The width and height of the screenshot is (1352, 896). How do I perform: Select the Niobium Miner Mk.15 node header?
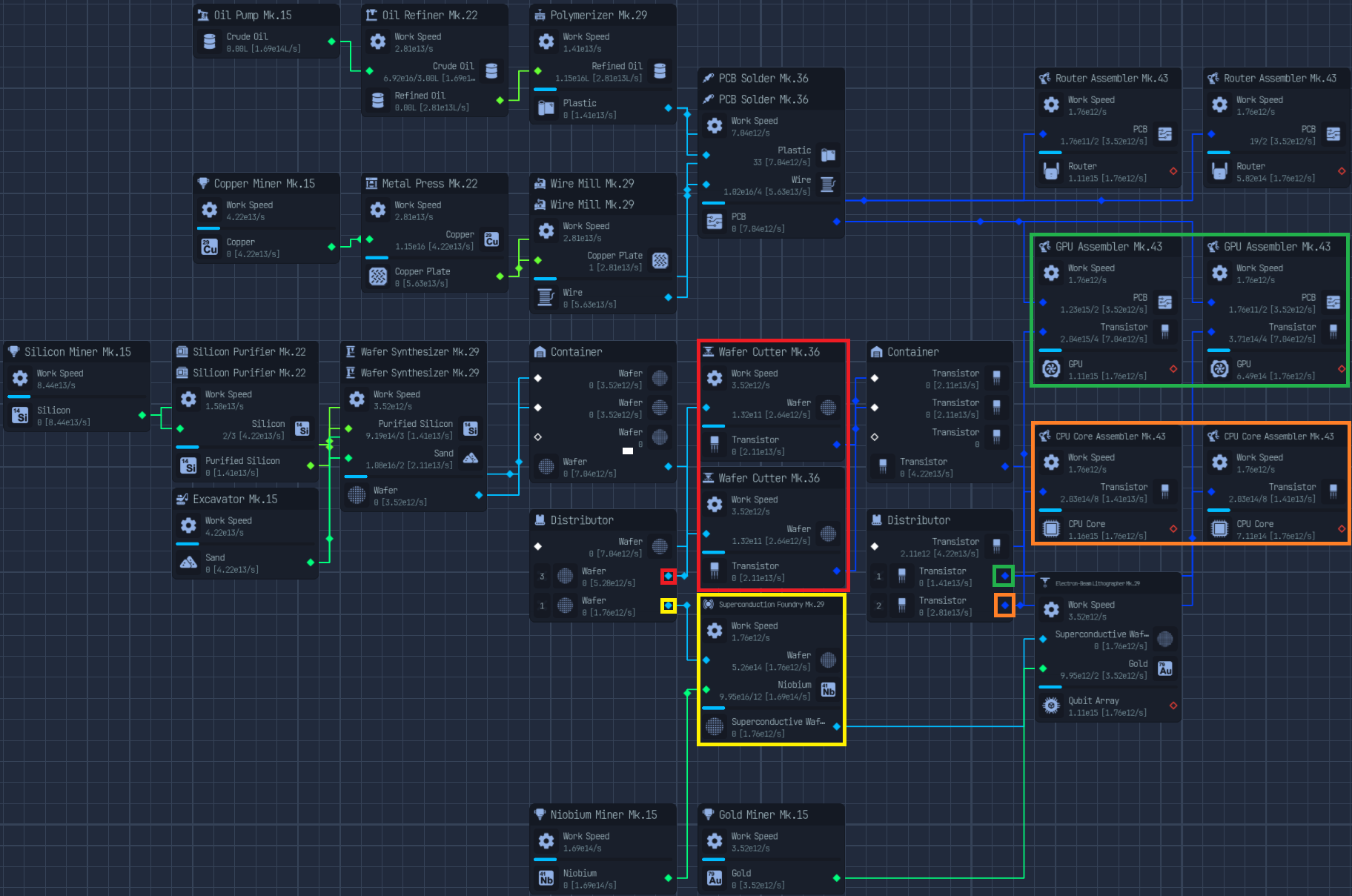(x=603, y=814)
